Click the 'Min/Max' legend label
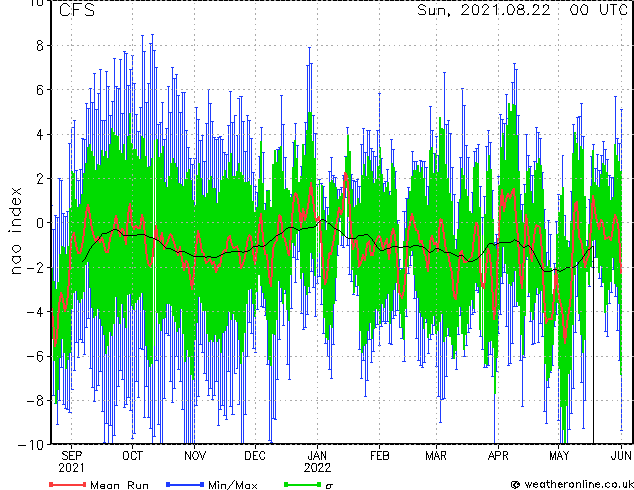The image size is (634, 490). [x=232, y=485]
